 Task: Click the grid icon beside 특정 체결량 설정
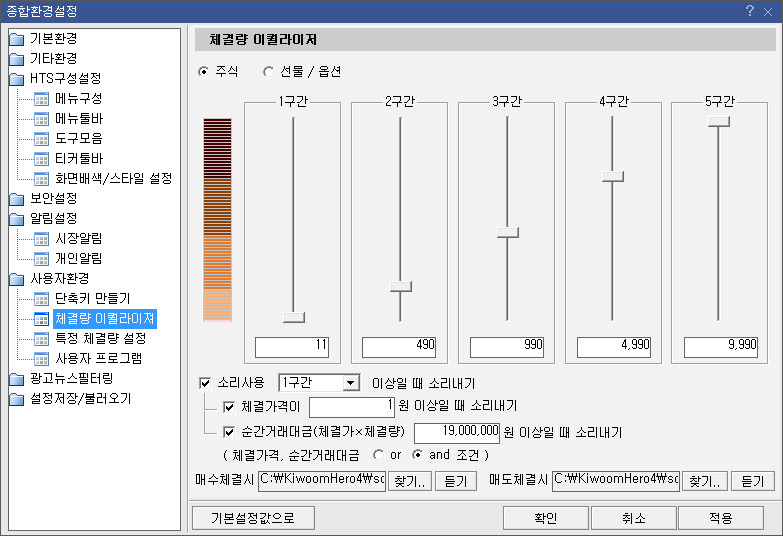tap(41, 339)
